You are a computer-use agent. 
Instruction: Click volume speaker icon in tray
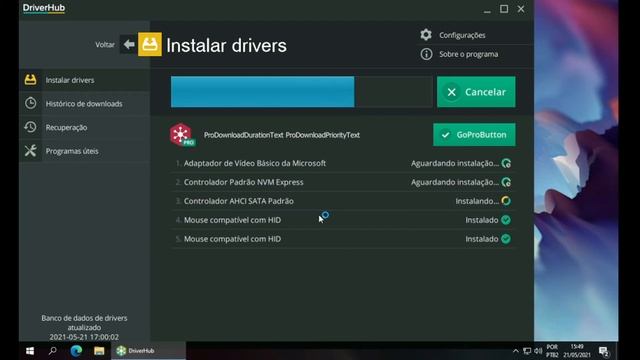(x=538, y=351)
